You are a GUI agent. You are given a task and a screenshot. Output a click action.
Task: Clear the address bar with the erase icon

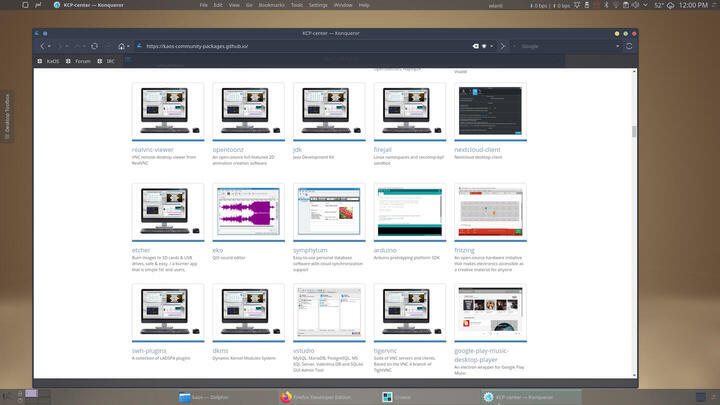tap(475, 46)
